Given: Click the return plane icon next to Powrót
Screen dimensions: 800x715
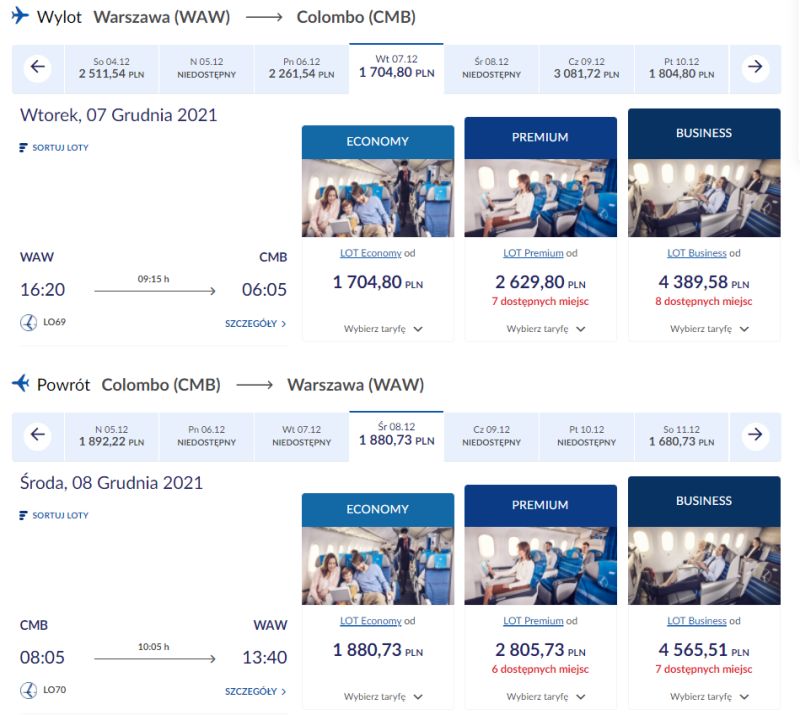Looking at the screenshot, I should coord(20,383).
